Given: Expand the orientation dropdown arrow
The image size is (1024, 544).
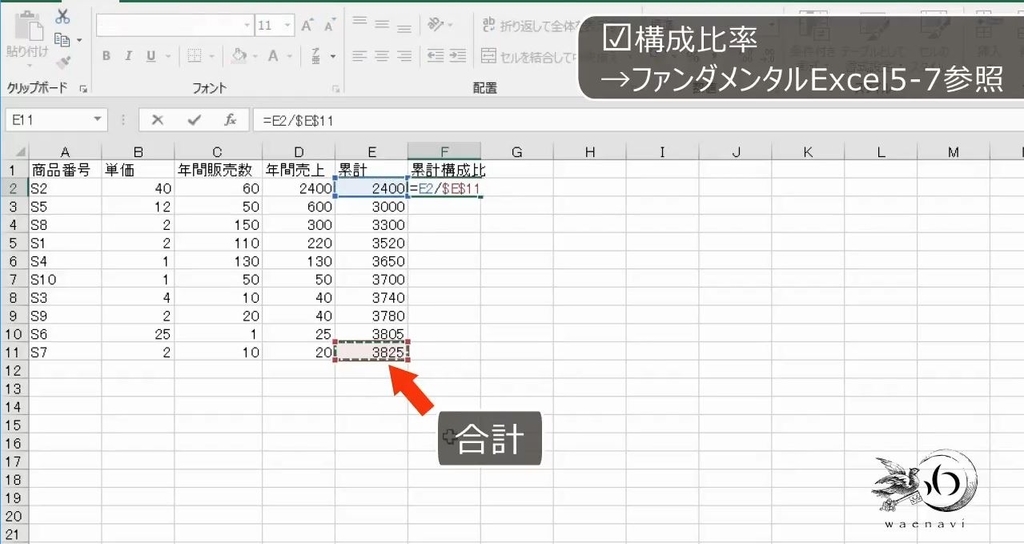Looking at the screenshot, I should pos(451,25).
